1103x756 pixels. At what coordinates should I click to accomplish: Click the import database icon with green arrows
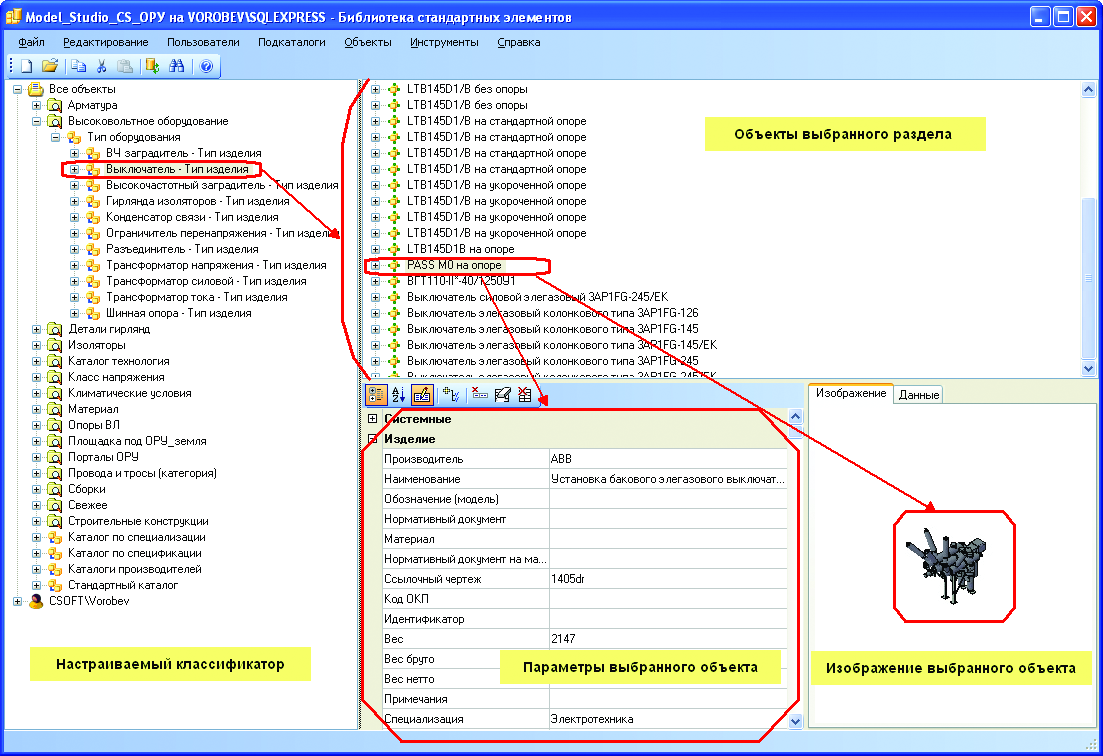[152, 66]
